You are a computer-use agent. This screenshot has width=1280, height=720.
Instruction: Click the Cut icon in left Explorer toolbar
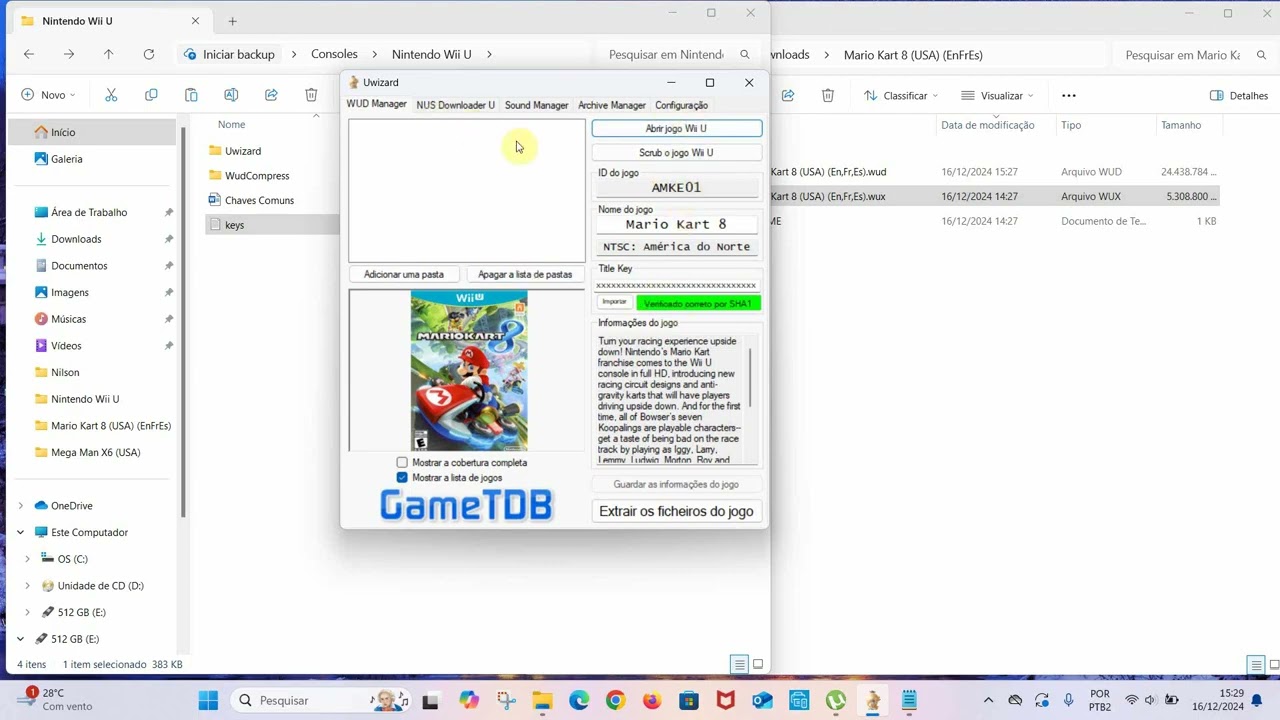[111, 95]
